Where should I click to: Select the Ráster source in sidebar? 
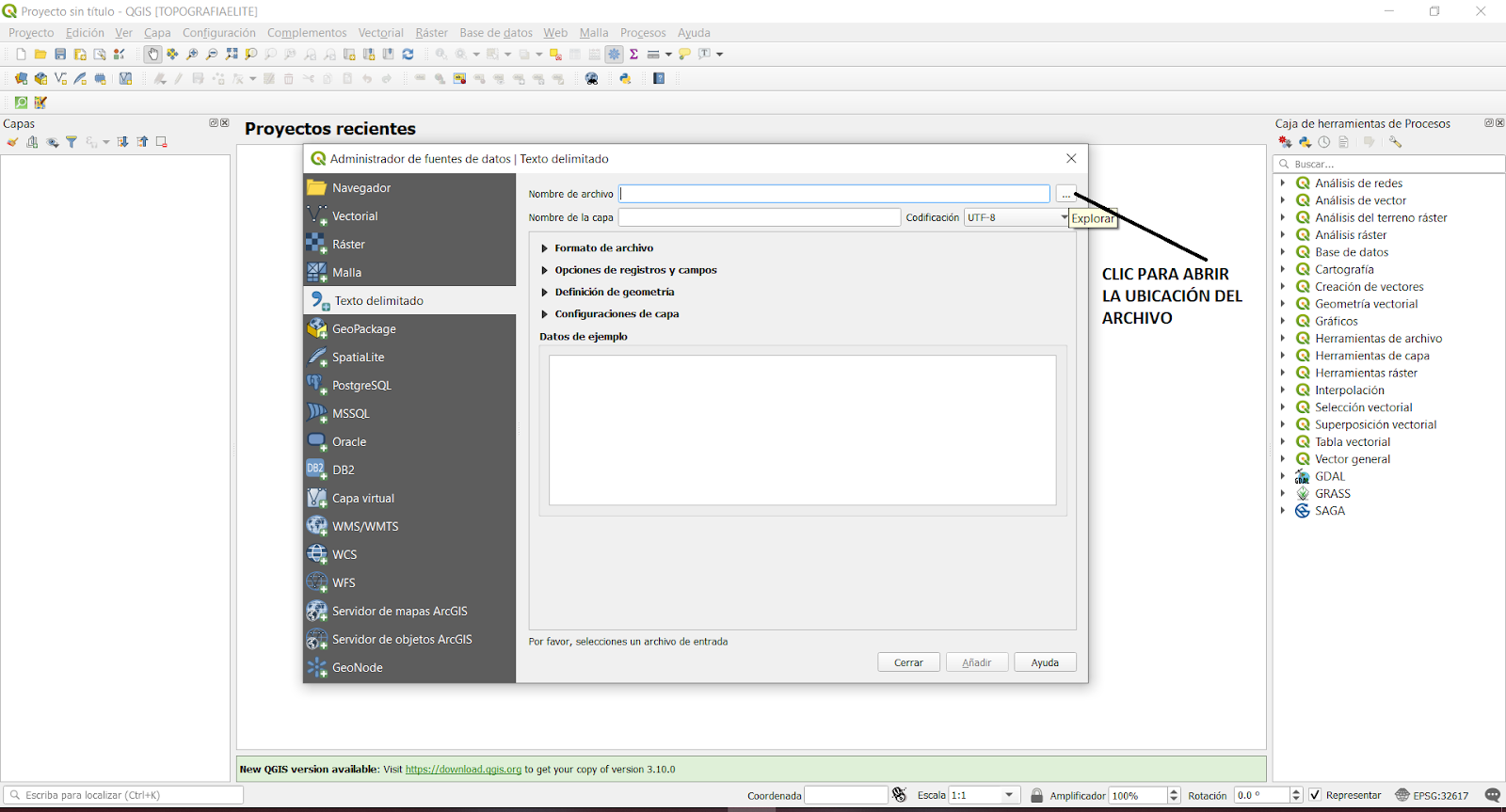(x=409, y=244)
